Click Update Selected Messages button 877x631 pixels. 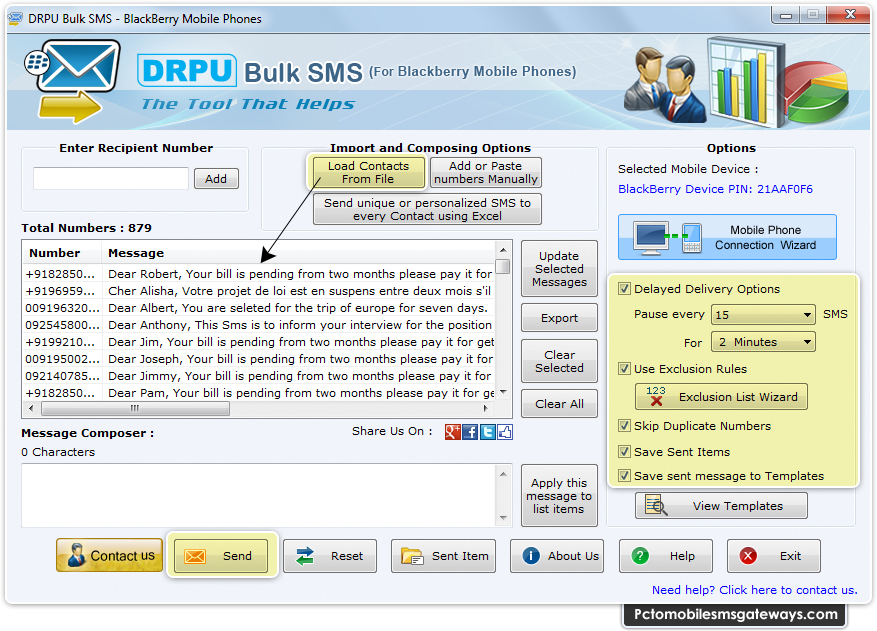(559, 269)
